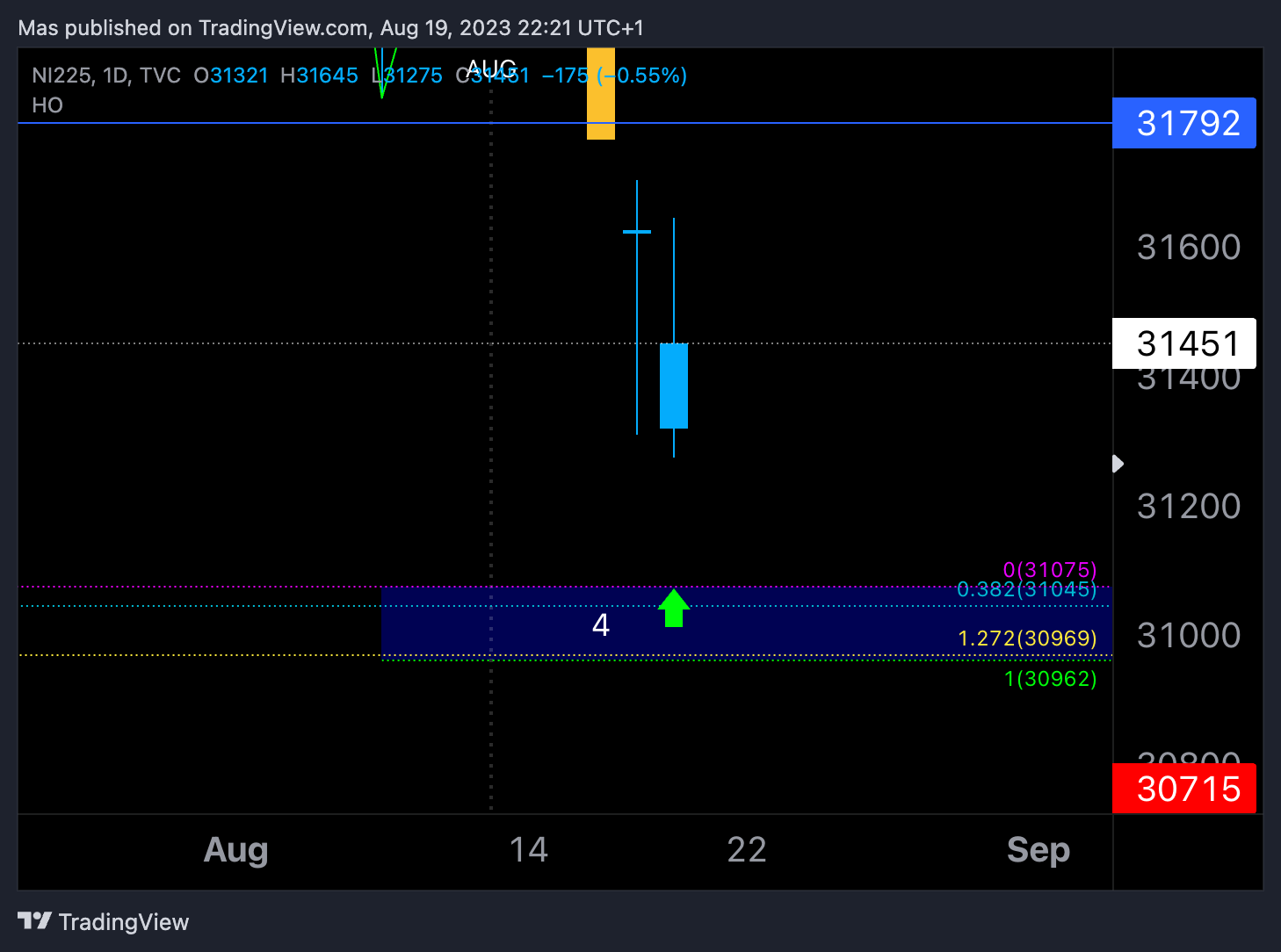The image size is (1281, 952).
Task: Click the solid blue candle body
Action: pos(674,386)
